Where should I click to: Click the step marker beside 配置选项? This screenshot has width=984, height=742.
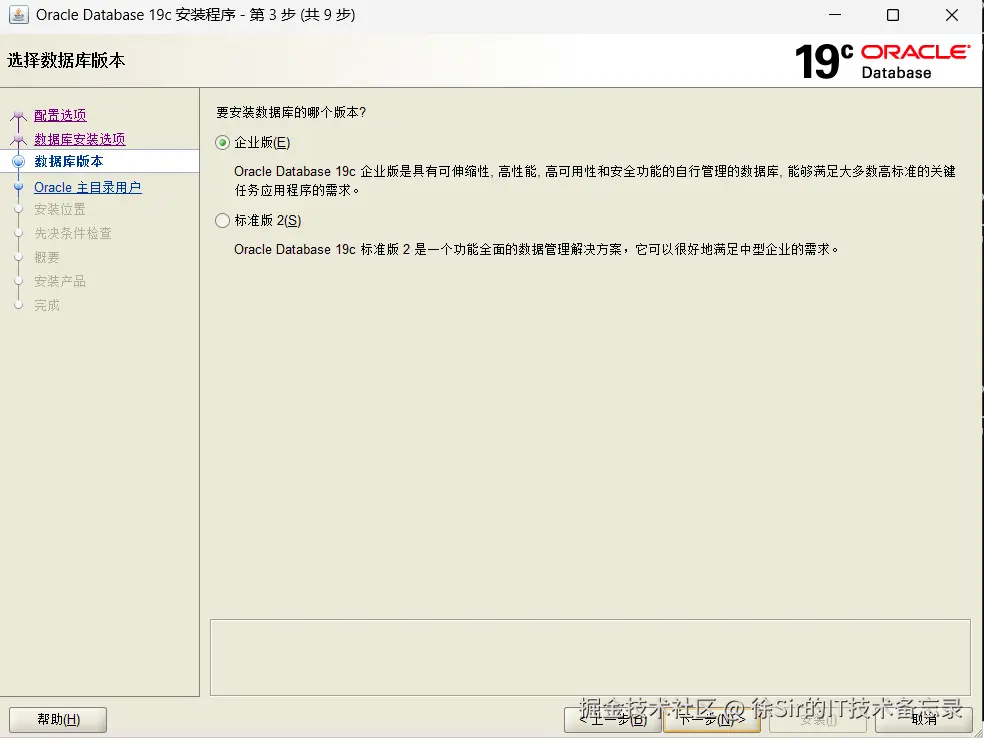(x=18, y=116)
